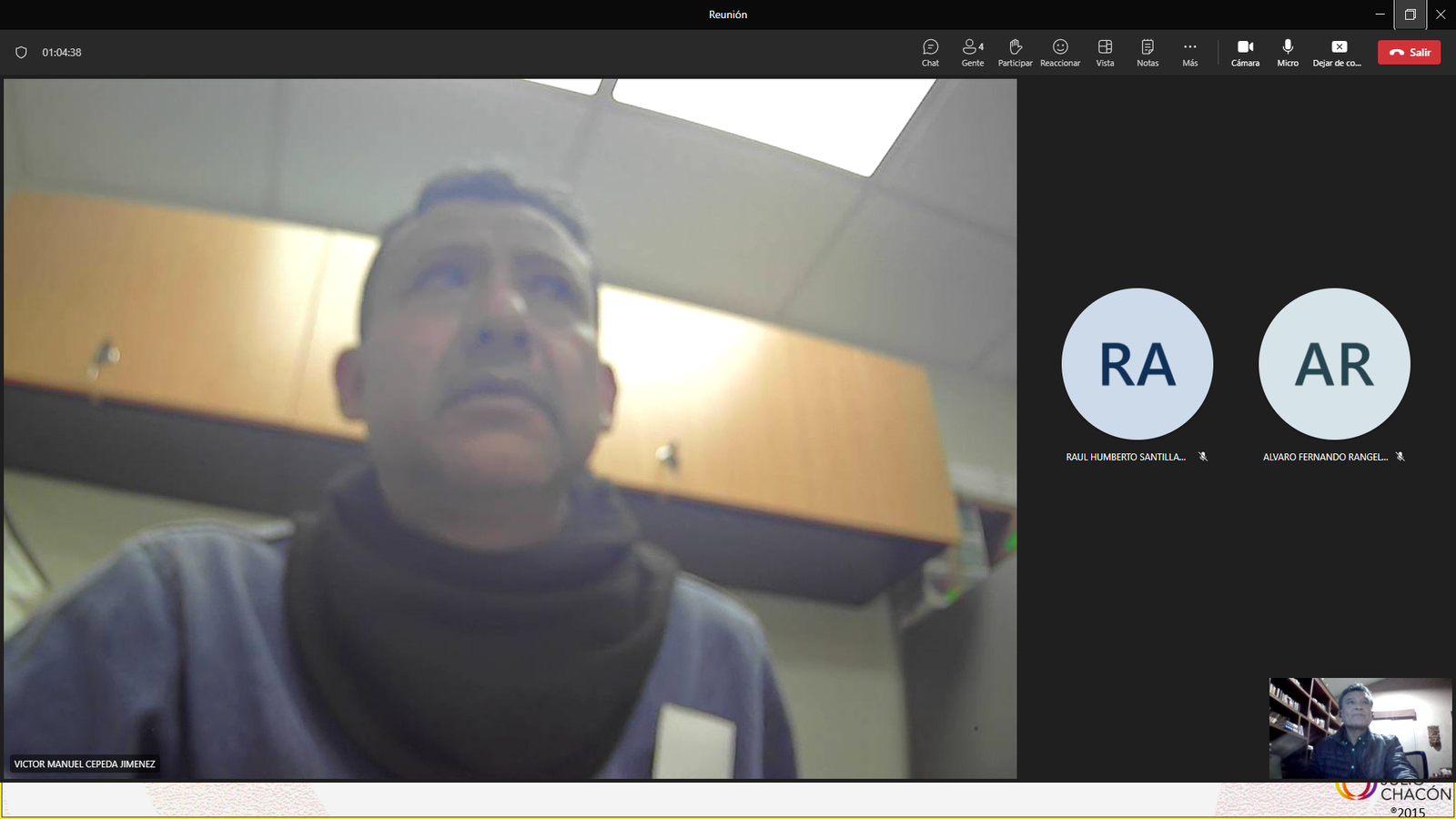Click the shield security icon
The height and width of the screenshot is (819, 1456).
(21, 53)
